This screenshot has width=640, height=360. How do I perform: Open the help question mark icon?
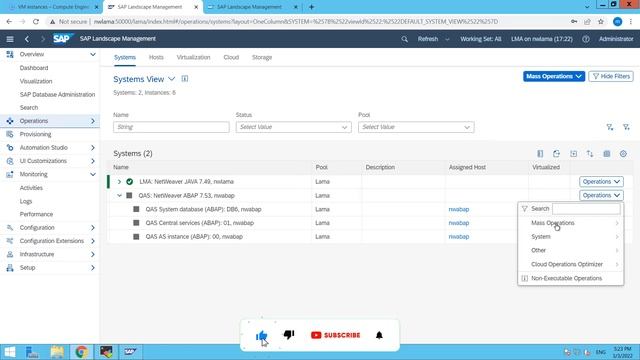[586, 39]
